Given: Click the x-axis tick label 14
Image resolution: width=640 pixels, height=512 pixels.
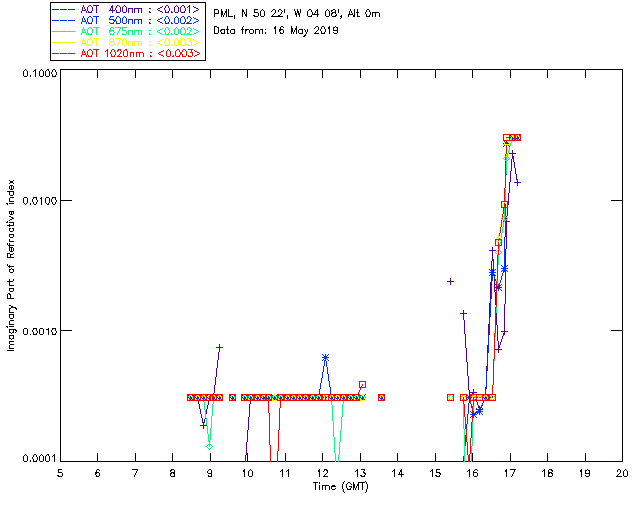Looking at the screenshot, I should 397,473.
